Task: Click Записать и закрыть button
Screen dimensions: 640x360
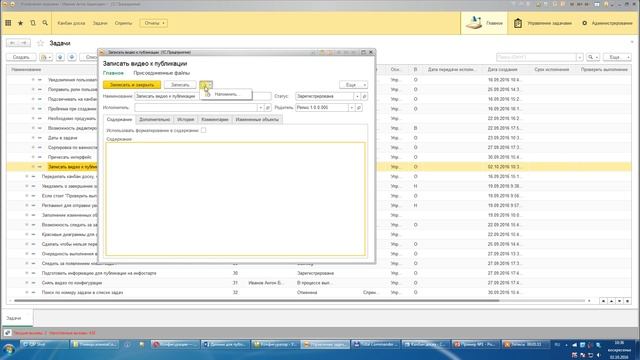Action: [132, 85]
